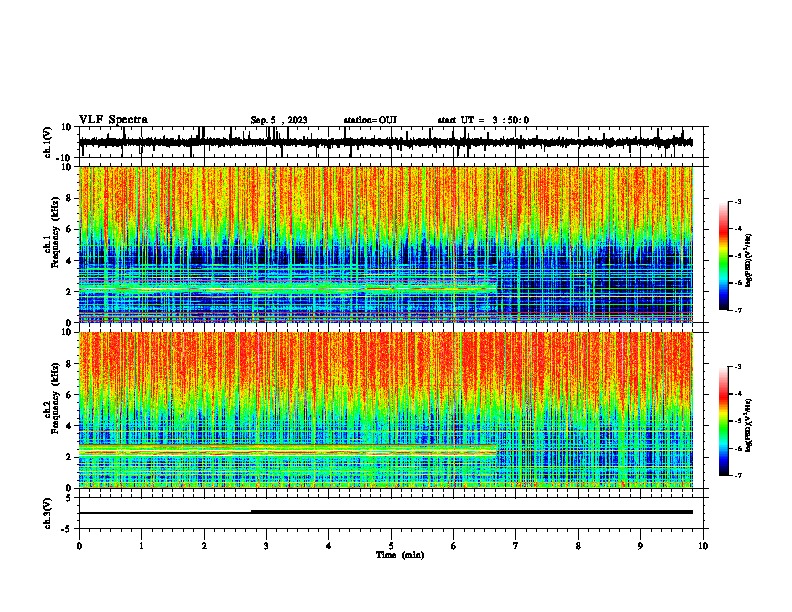Click the "ch.3(V)" axis label
Viewport: 792px width, 612px height.
pos(48,513)
